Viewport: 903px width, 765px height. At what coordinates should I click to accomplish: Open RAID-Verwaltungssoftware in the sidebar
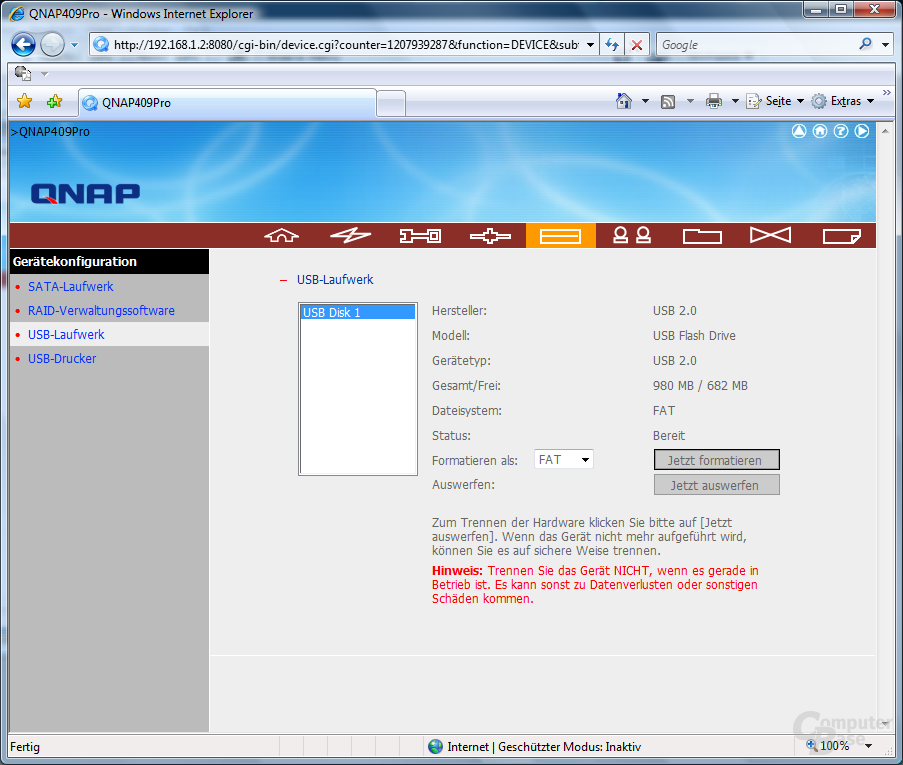pyautogui.click(x=101, y=310)
